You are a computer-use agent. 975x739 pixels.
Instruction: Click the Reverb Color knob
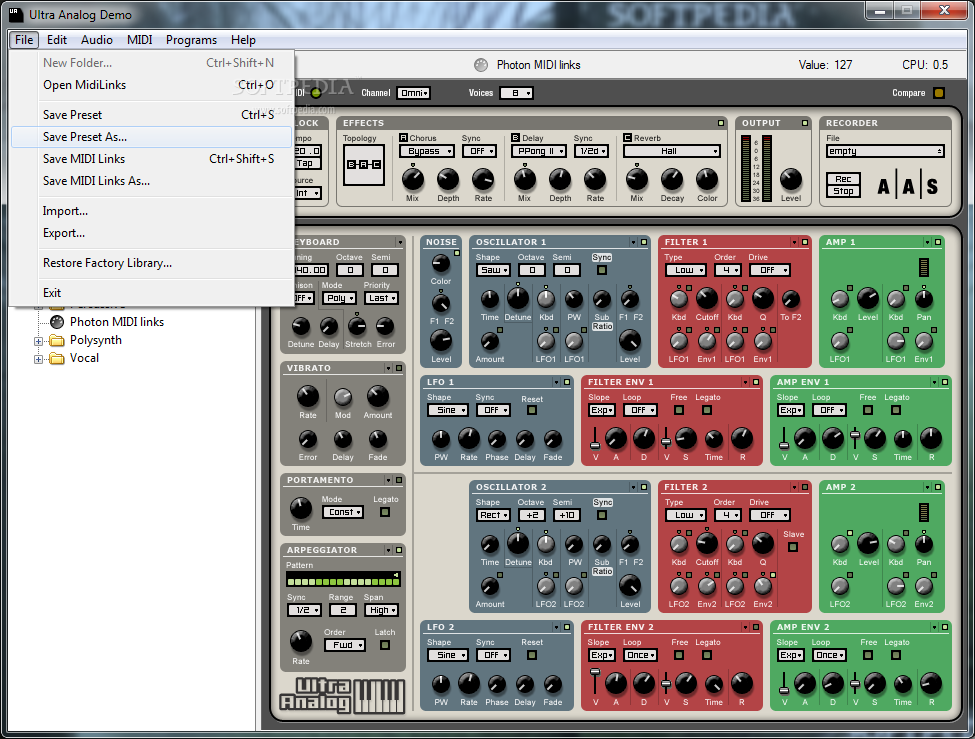point(707,180)
